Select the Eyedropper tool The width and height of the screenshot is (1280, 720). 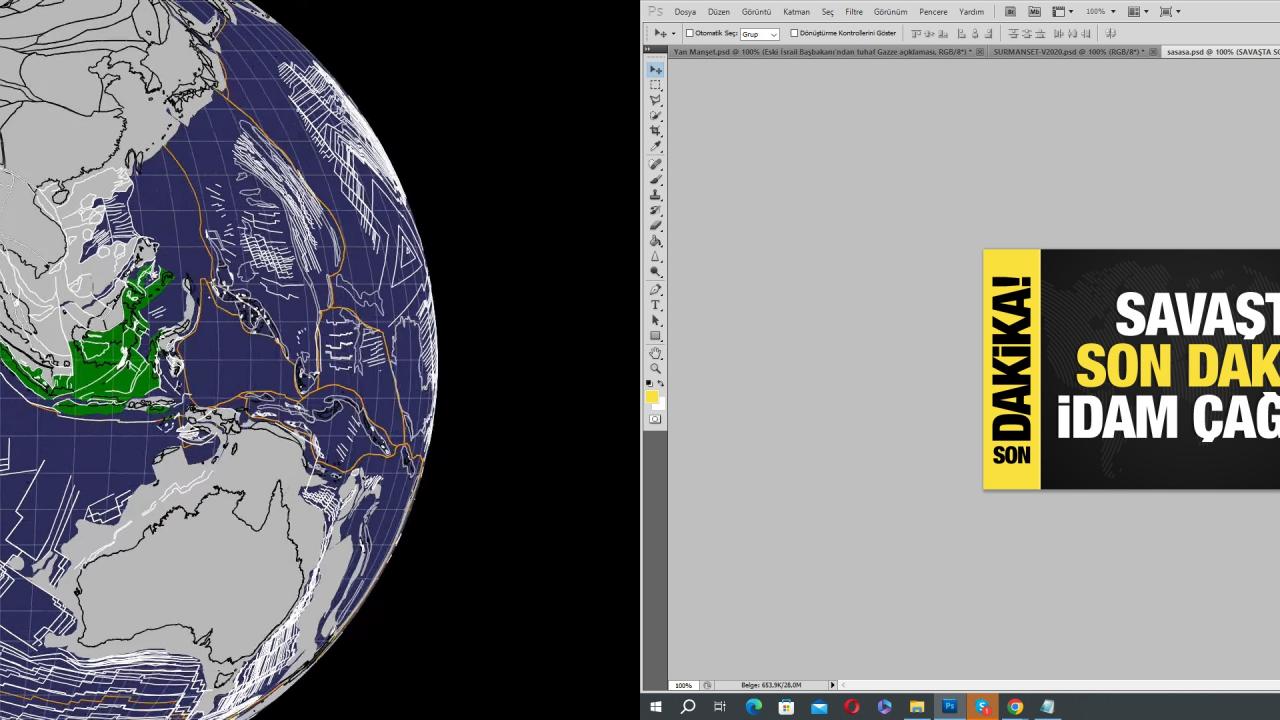(655, 147)
